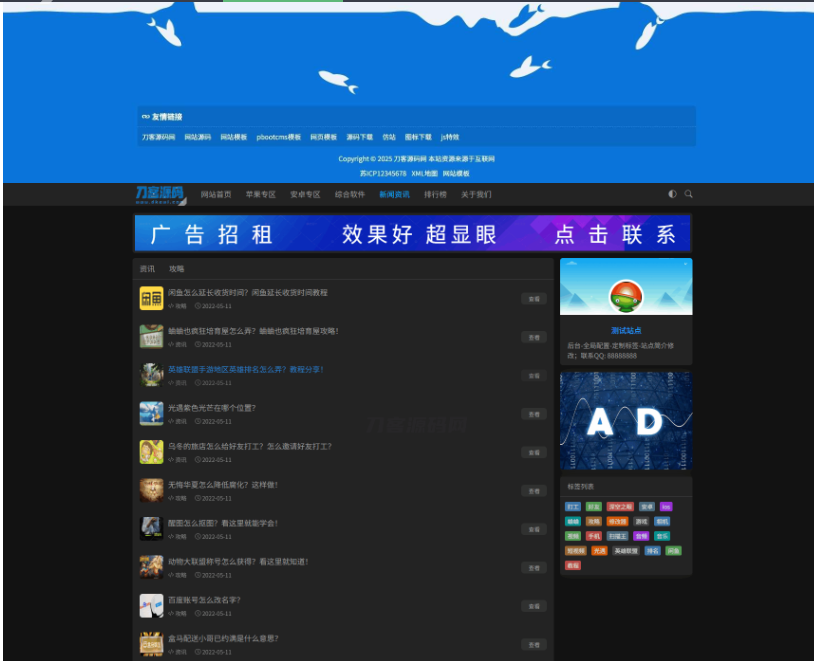
Task: Click the AD banner in sidebar
Action: click(626, 420)
